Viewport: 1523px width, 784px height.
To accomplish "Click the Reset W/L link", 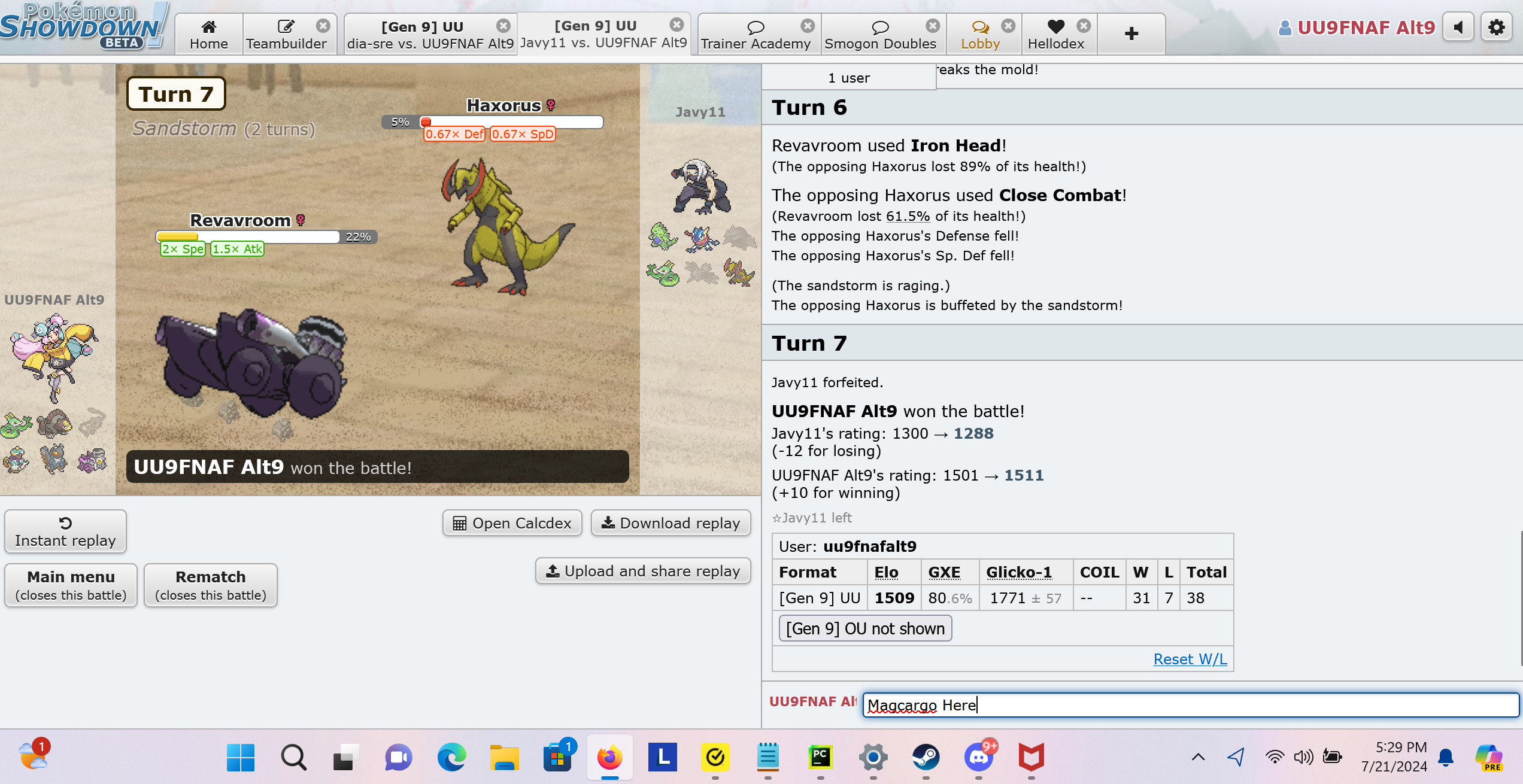I will click(x=1190, y=659).
